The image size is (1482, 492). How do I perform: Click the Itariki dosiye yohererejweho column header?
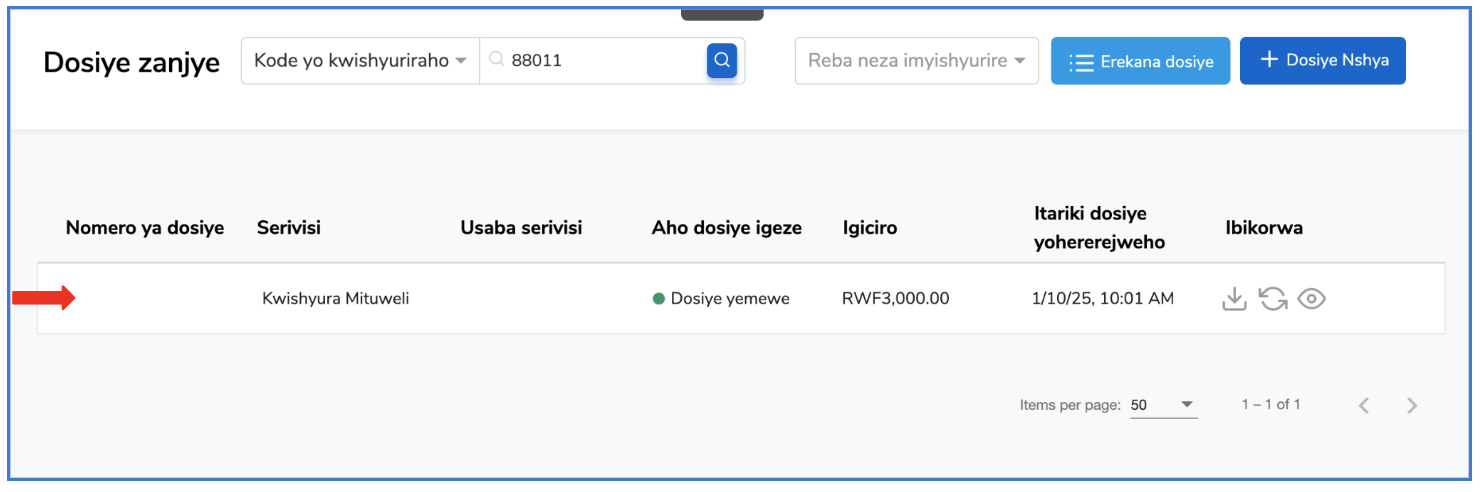pos(1100,228)
